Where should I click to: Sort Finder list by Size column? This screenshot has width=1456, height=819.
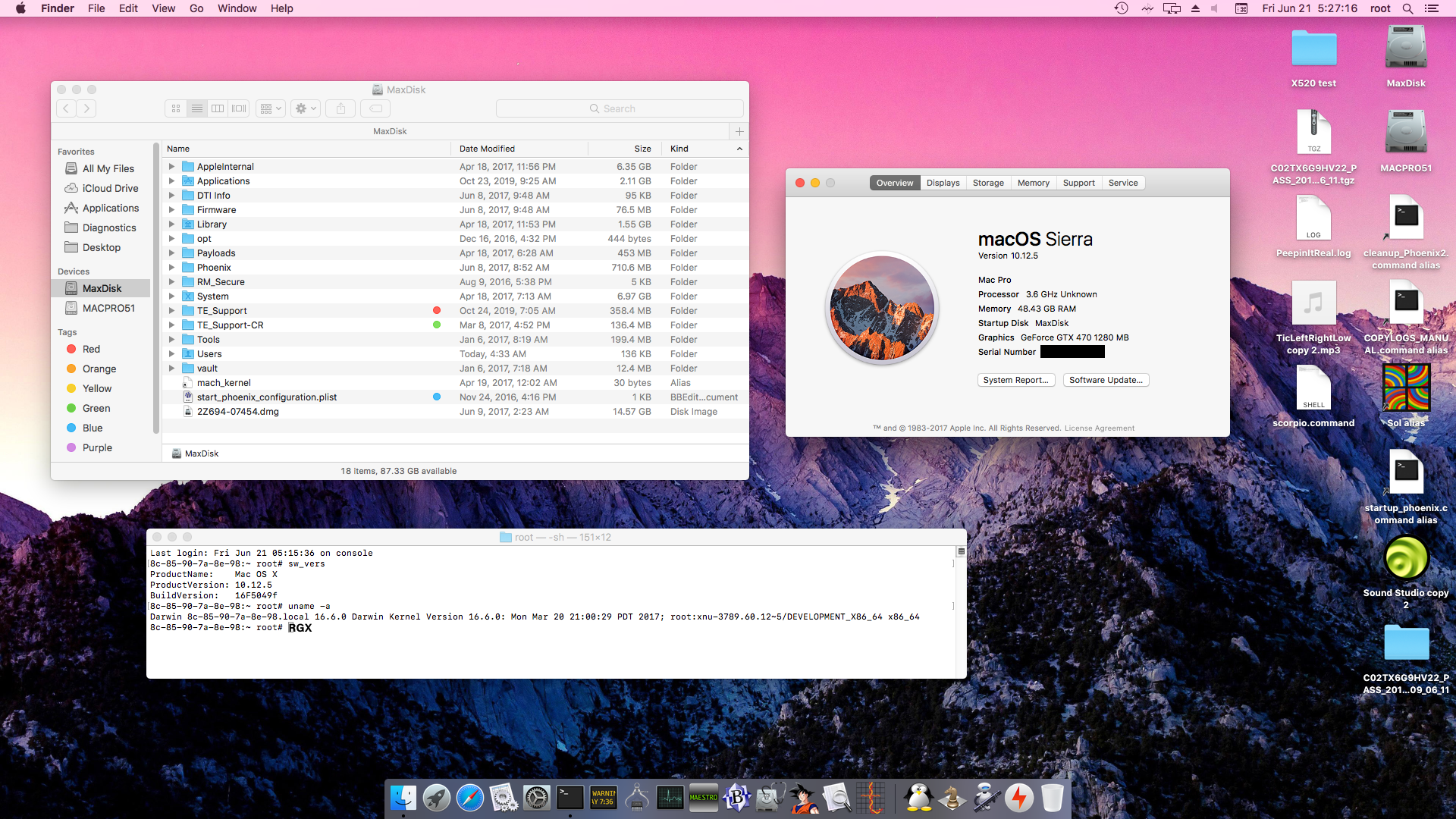(x=625, y=149)
